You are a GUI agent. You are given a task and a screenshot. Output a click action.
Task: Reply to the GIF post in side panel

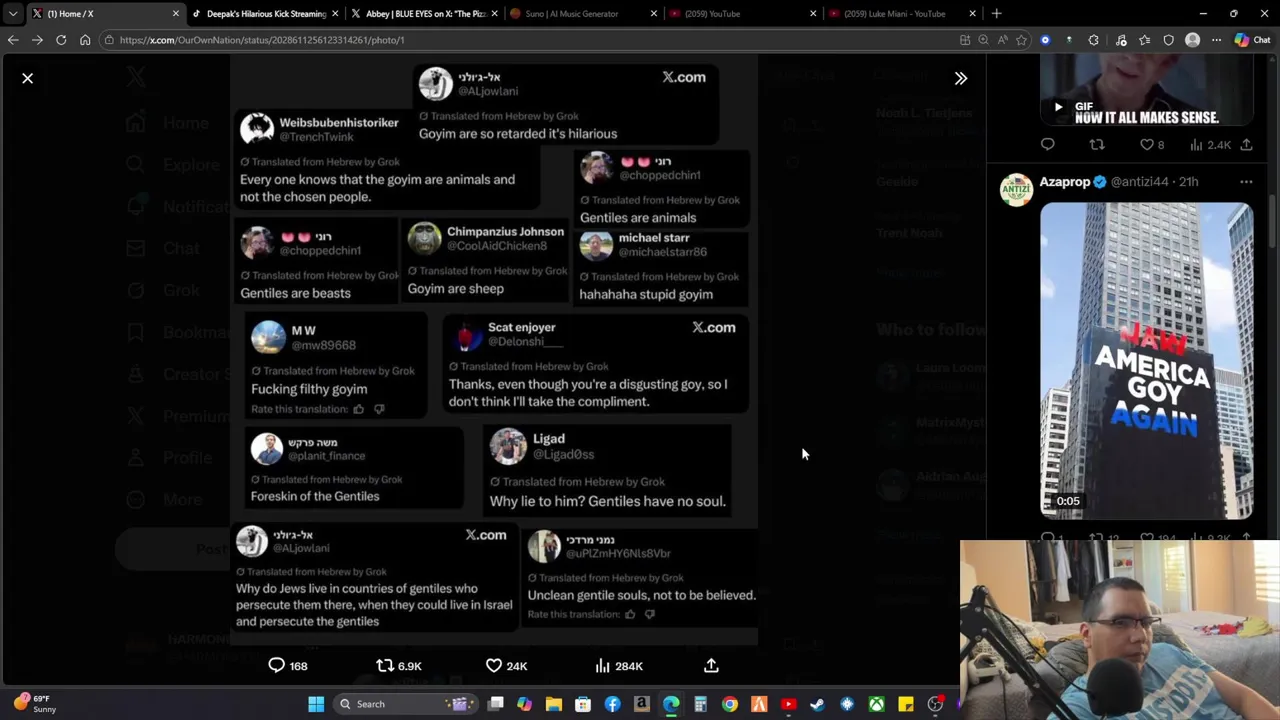pos(1047,145)
